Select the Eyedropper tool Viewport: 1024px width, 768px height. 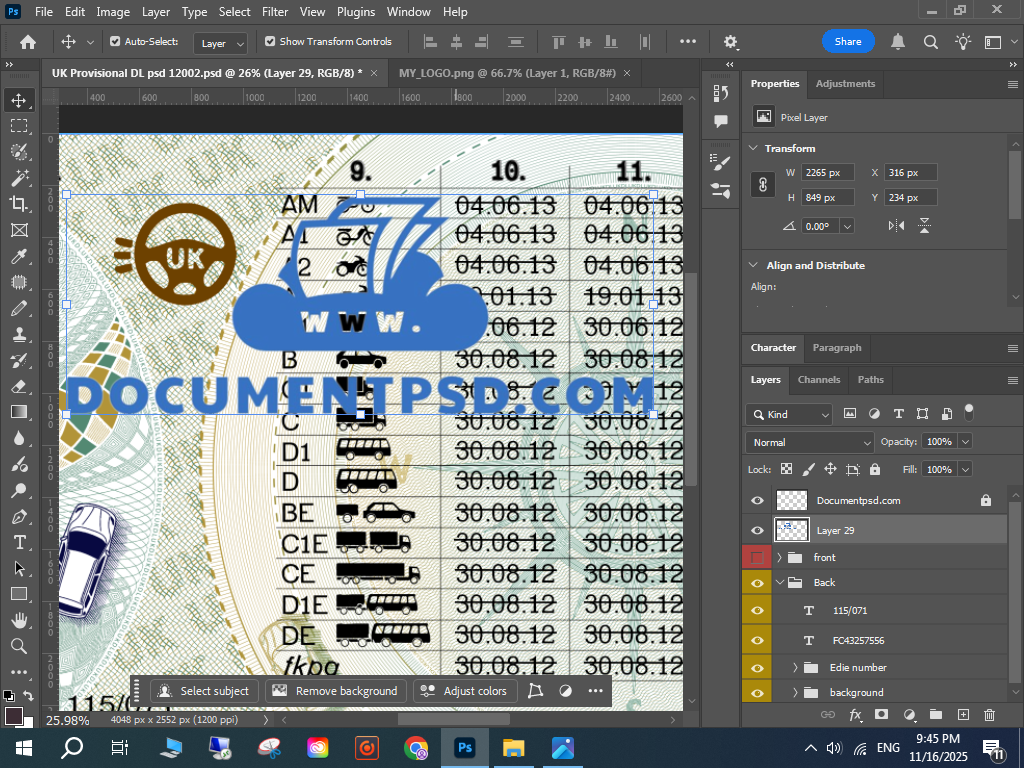[19, 256]
